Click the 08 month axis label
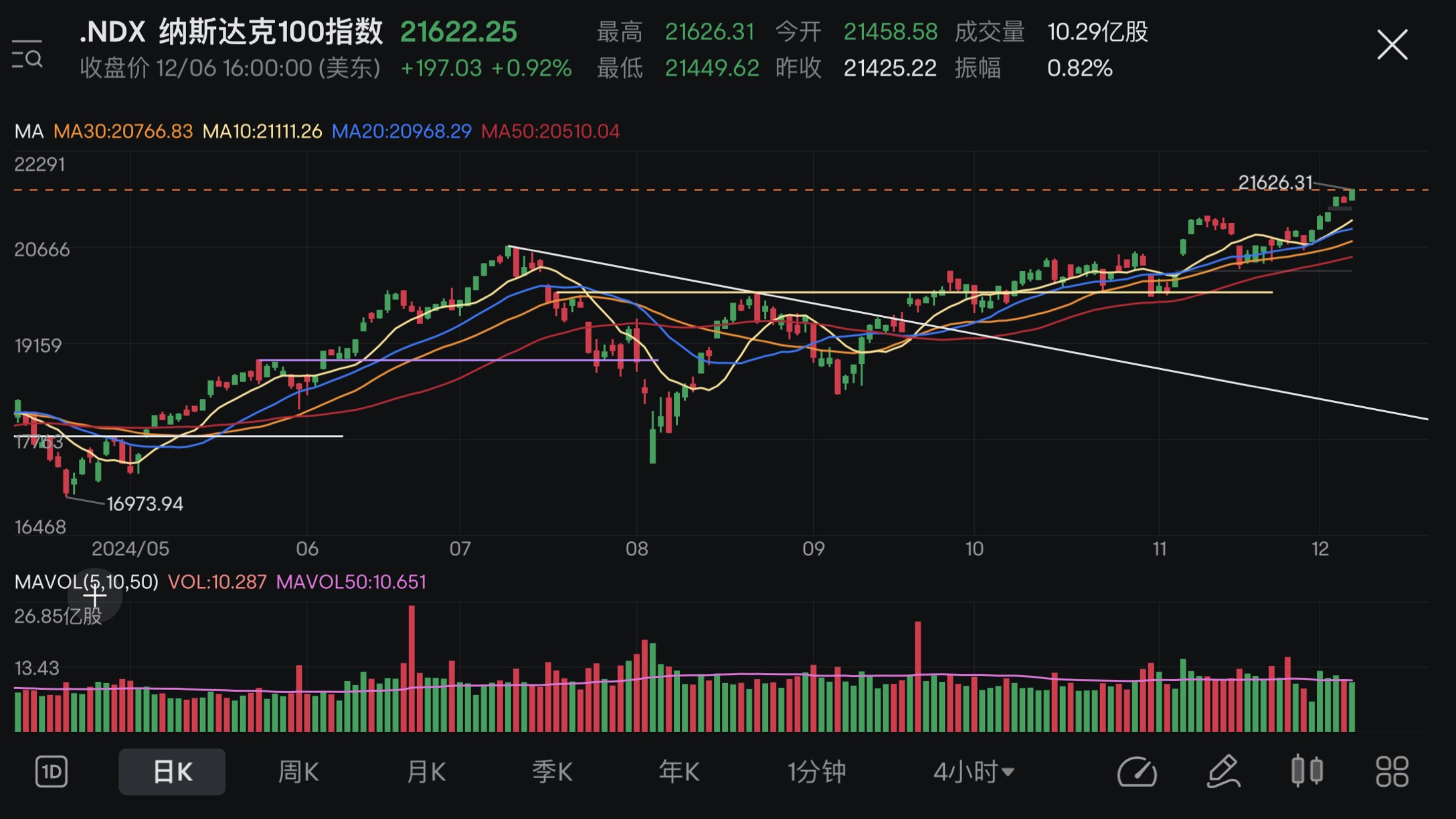1456x819 pixels. point(636,549)
